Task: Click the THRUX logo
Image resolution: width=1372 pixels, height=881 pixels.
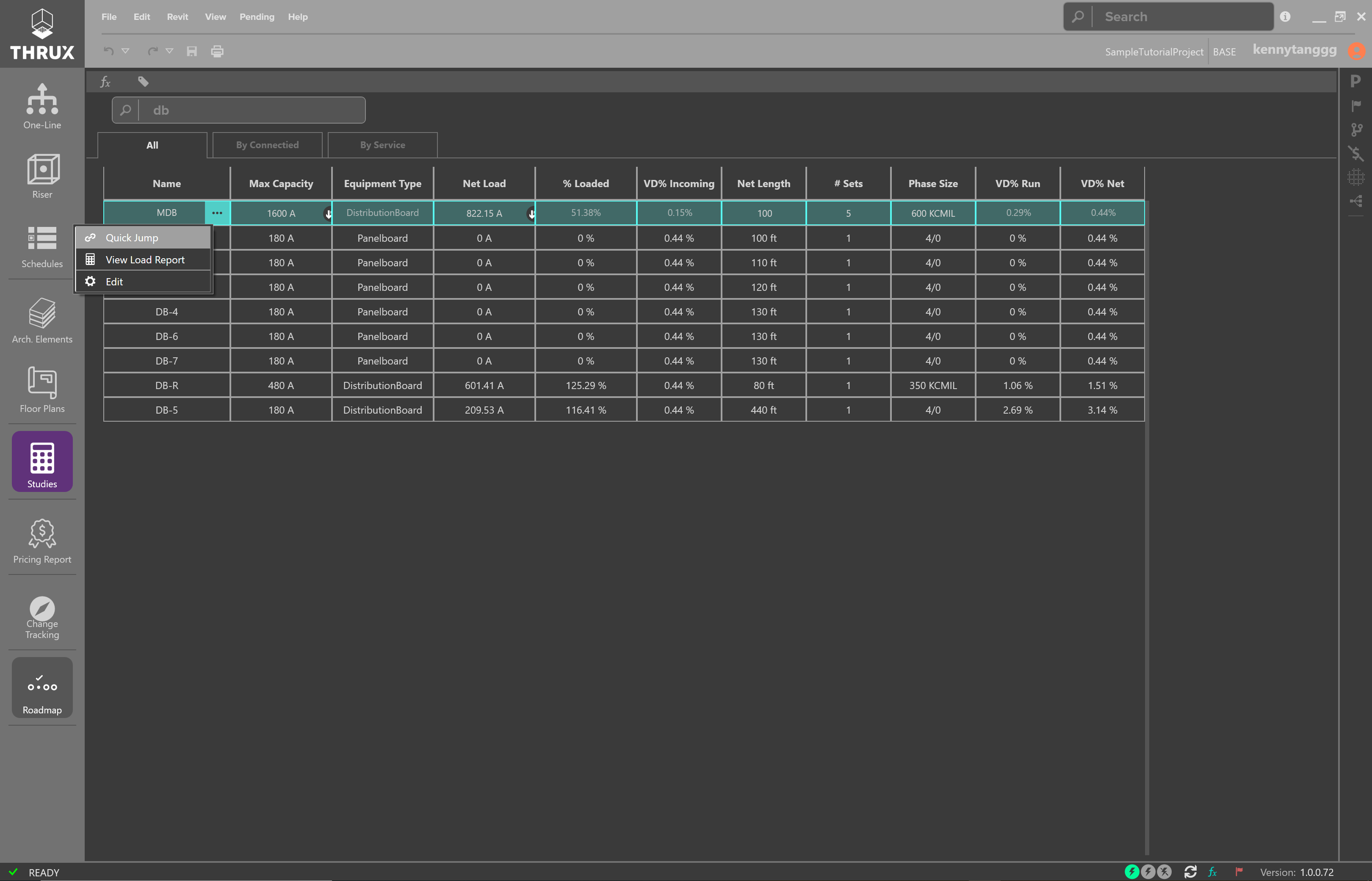Action: pos(42,34)
